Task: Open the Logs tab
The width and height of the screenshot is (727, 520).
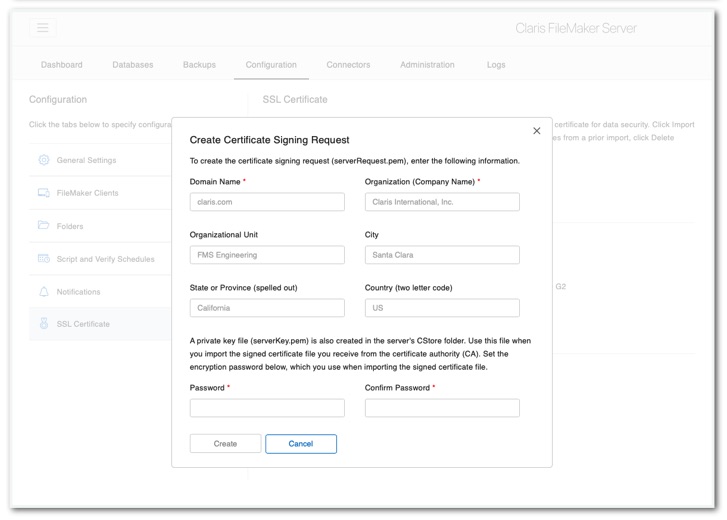Action: tap(496, 65)
